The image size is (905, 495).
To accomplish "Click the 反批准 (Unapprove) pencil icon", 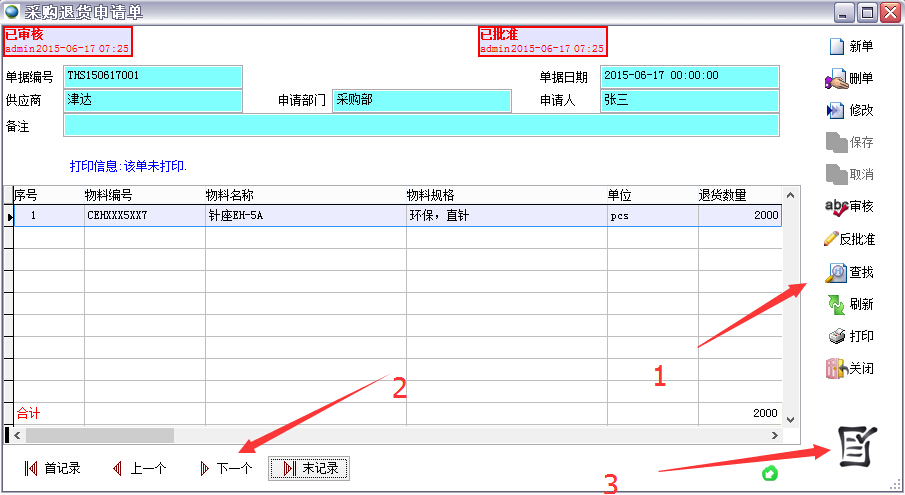I will click(x=831, y=239).
